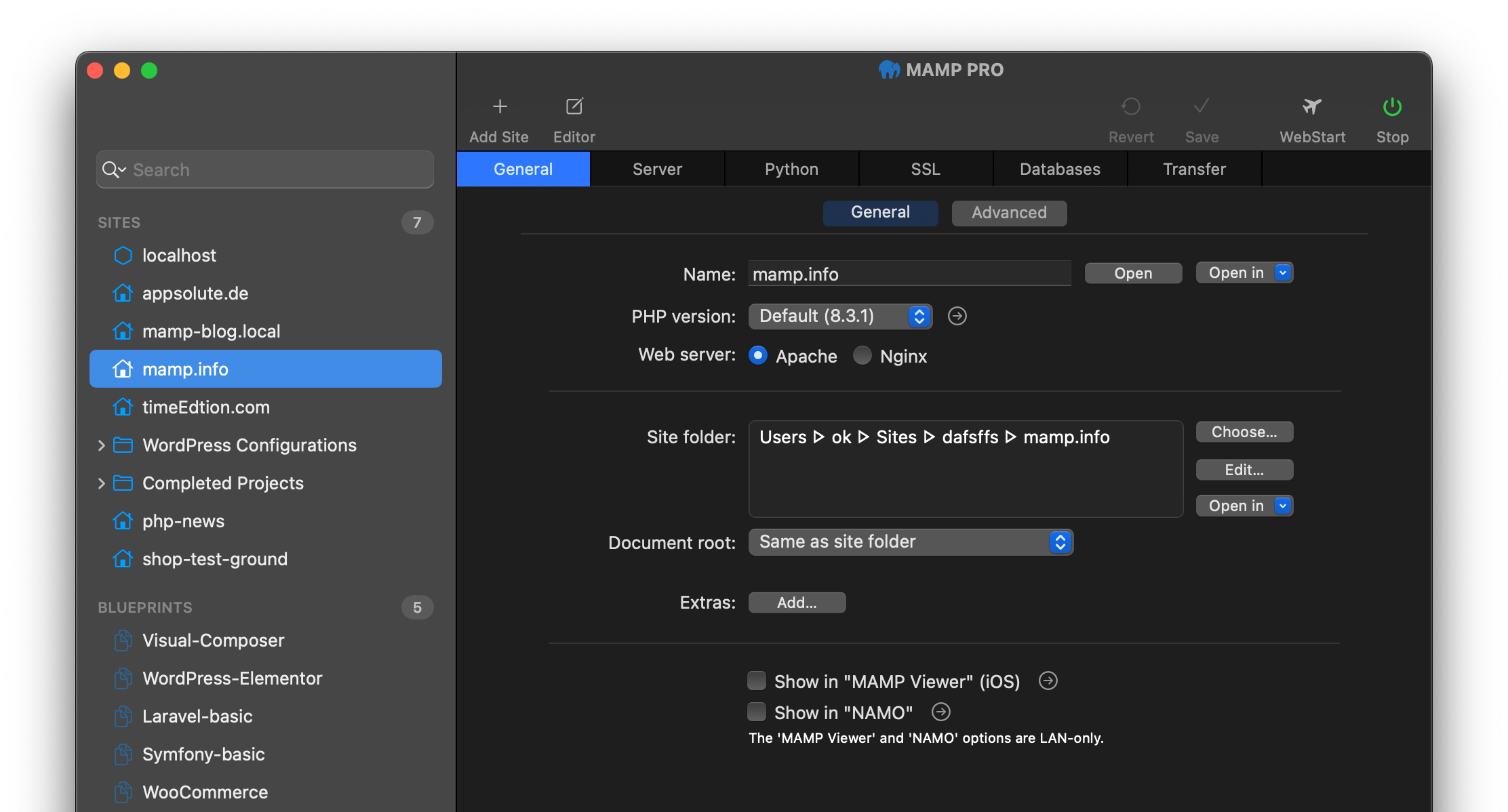Click the Site folder path box

pyautogui.click(x=966, y=469)
